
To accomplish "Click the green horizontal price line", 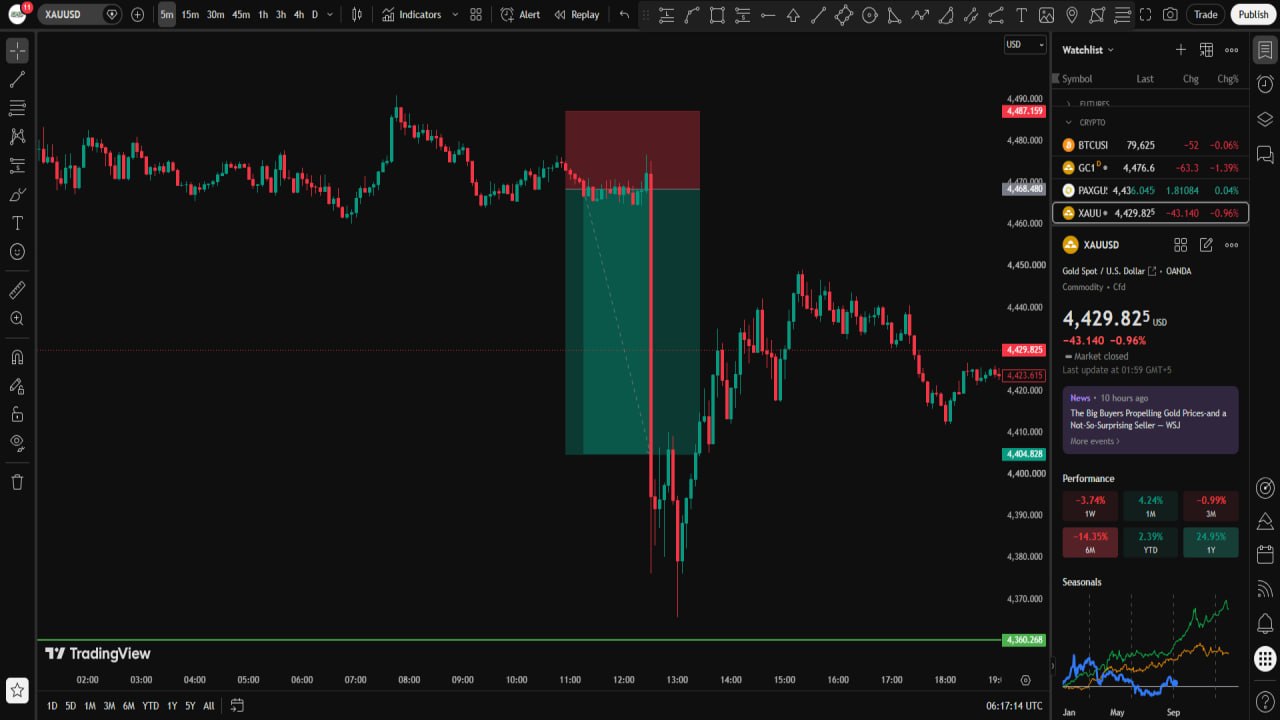I will (x=518, y=640).
